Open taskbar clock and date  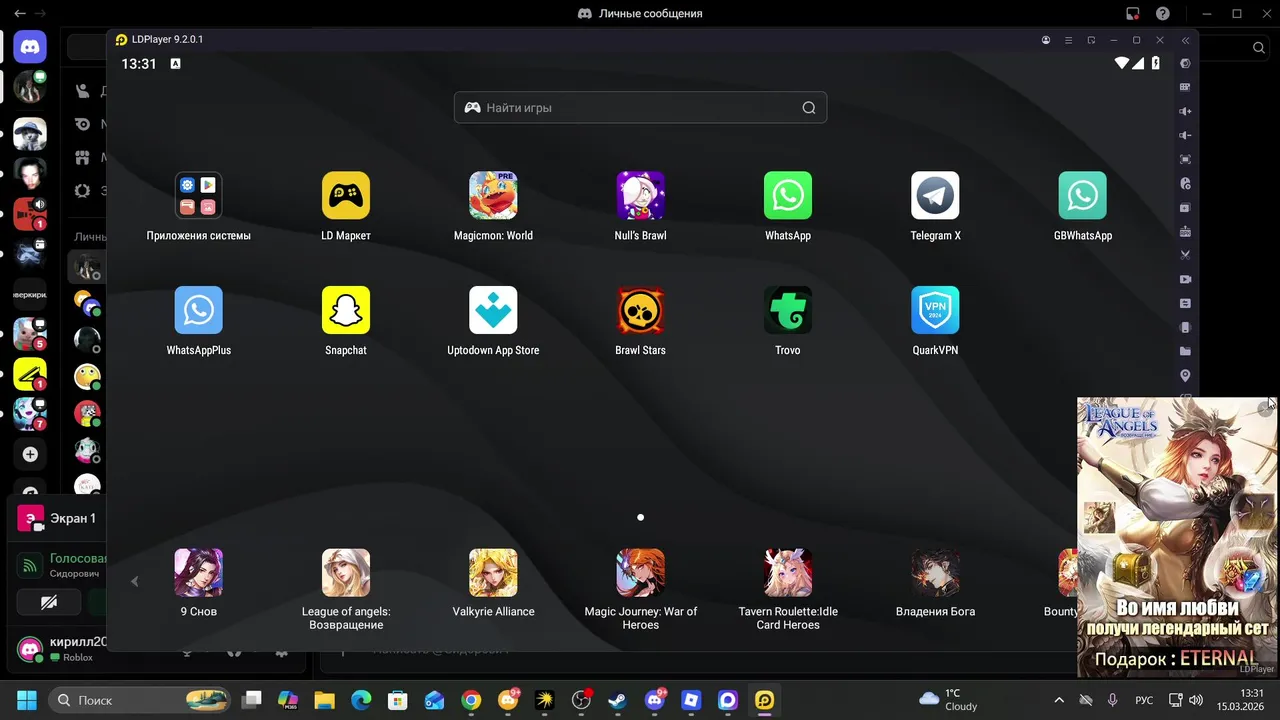(1240, 700)
